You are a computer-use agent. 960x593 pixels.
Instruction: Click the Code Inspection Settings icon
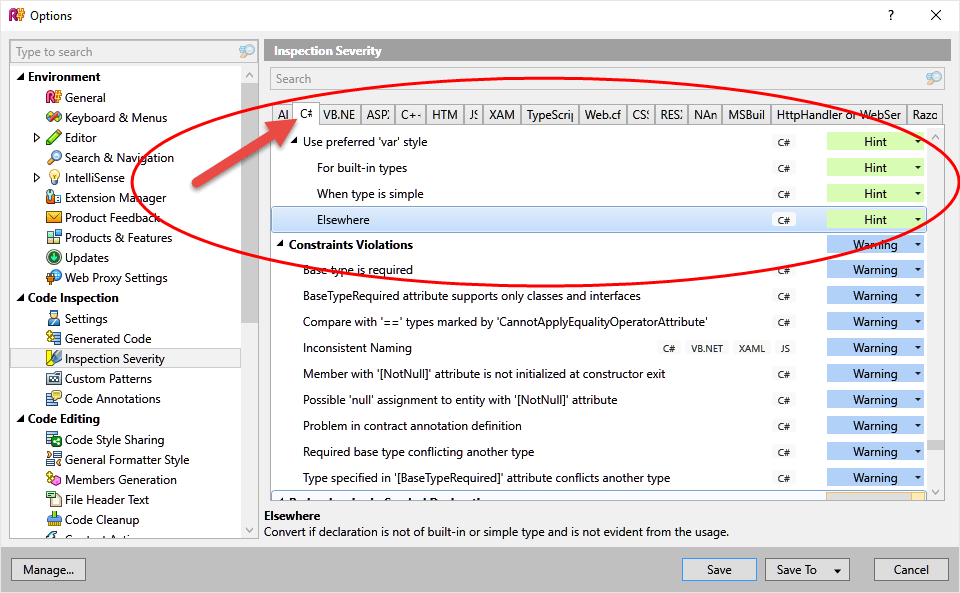click(x=54, y=318)
